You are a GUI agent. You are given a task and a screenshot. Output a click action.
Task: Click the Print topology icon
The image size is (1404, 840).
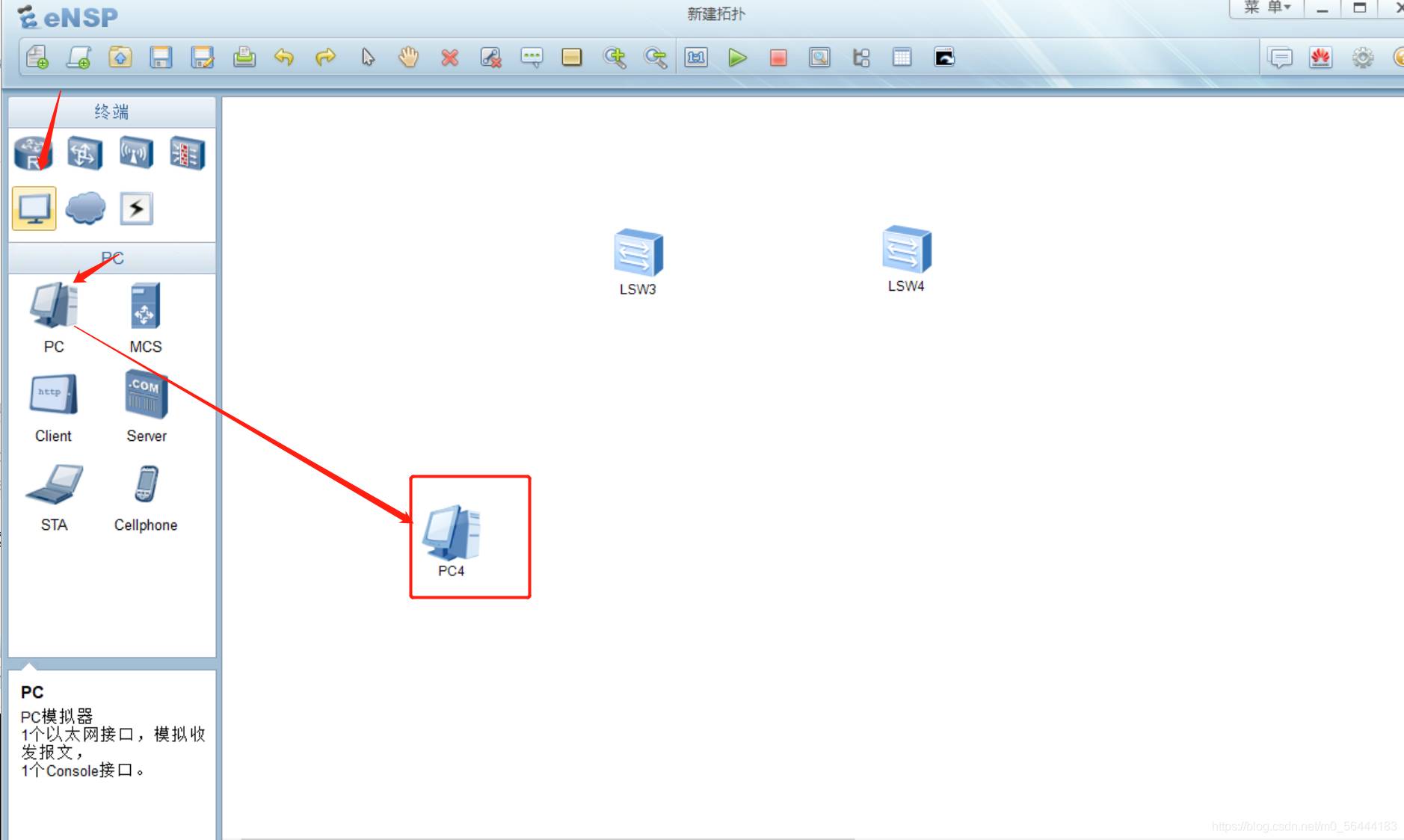[244, 58]
